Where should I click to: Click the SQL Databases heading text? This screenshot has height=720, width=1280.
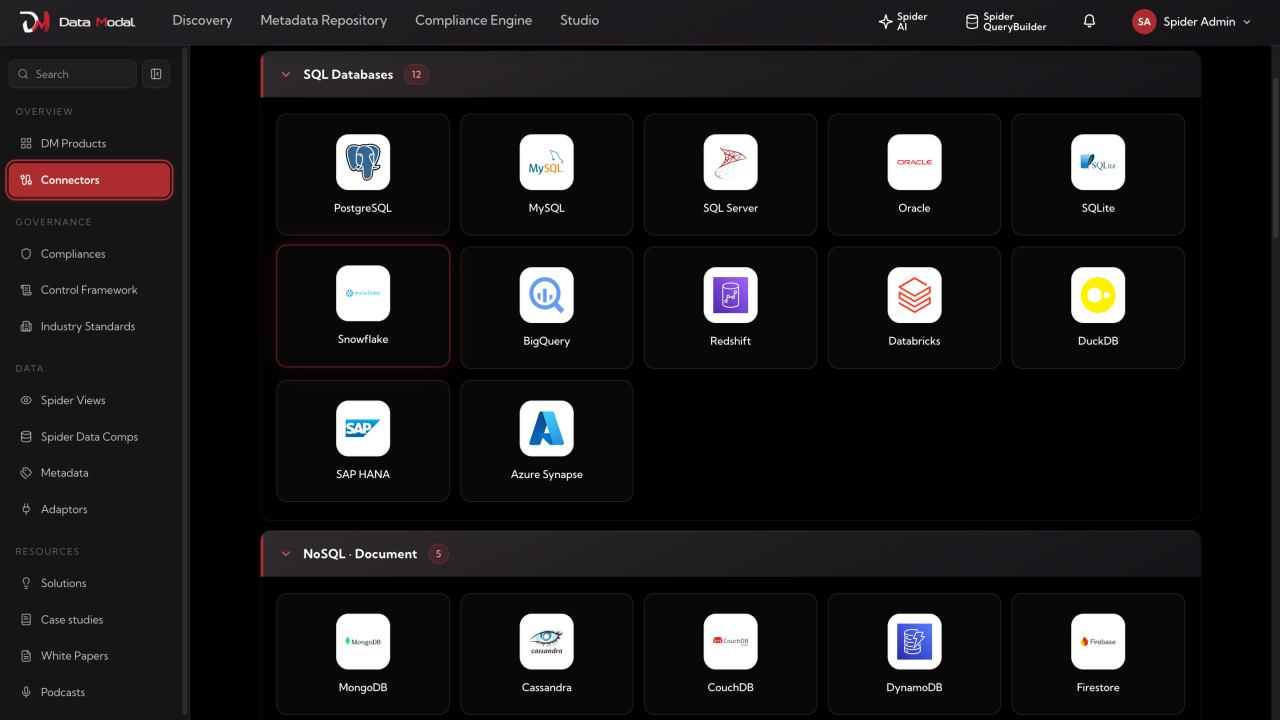348,74
